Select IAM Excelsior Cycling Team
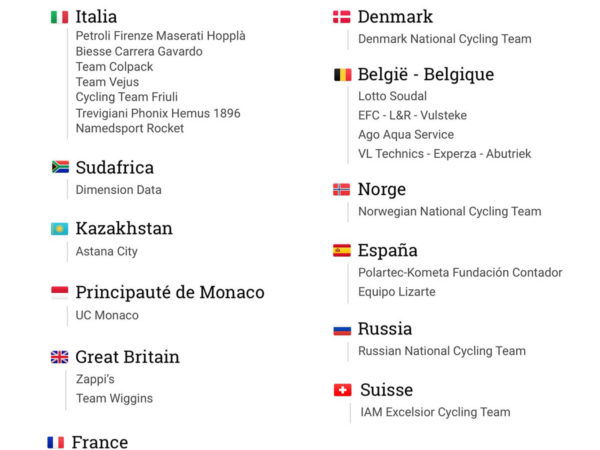Viewport: 600px width, 450px height. click(x=435, y=412)
